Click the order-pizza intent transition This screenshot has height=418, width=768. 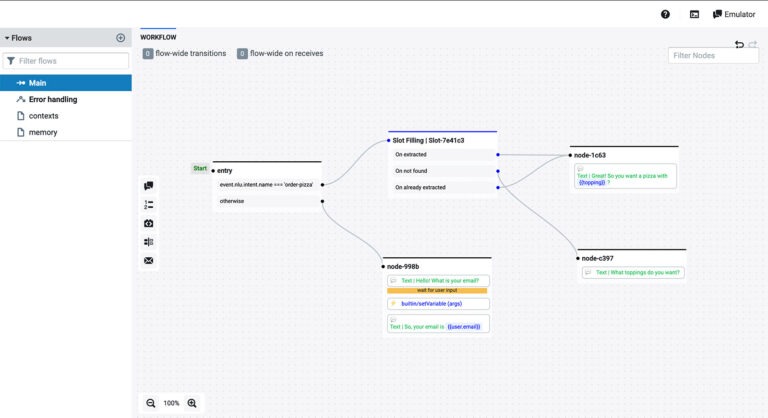(268, 185)
